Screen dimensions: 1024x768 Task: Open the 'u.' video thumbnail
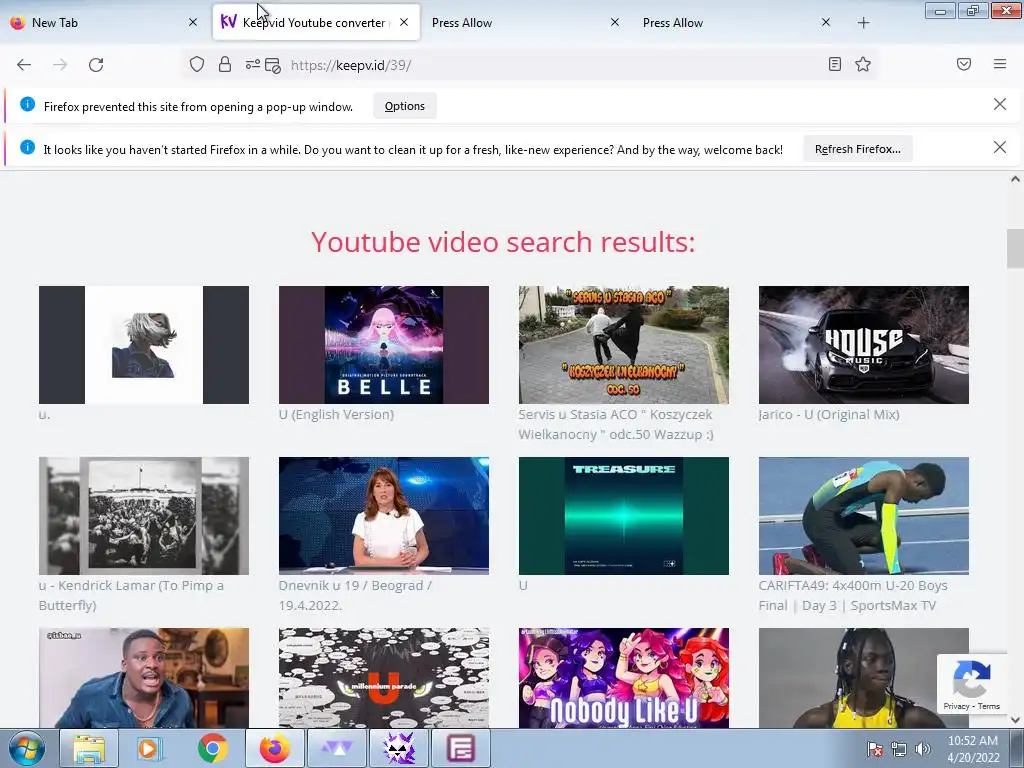click(x=144, y=345)
